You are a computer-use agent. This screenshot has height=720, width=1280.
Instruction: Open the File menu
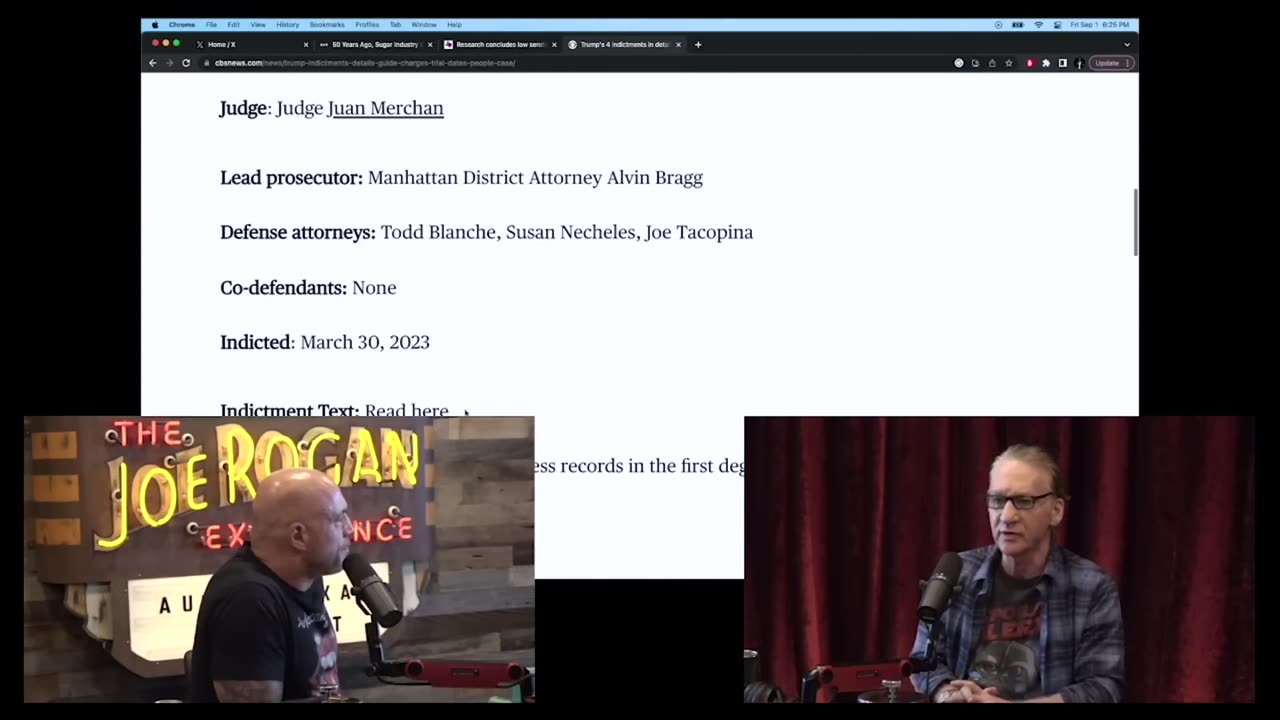tap(211, 24)
